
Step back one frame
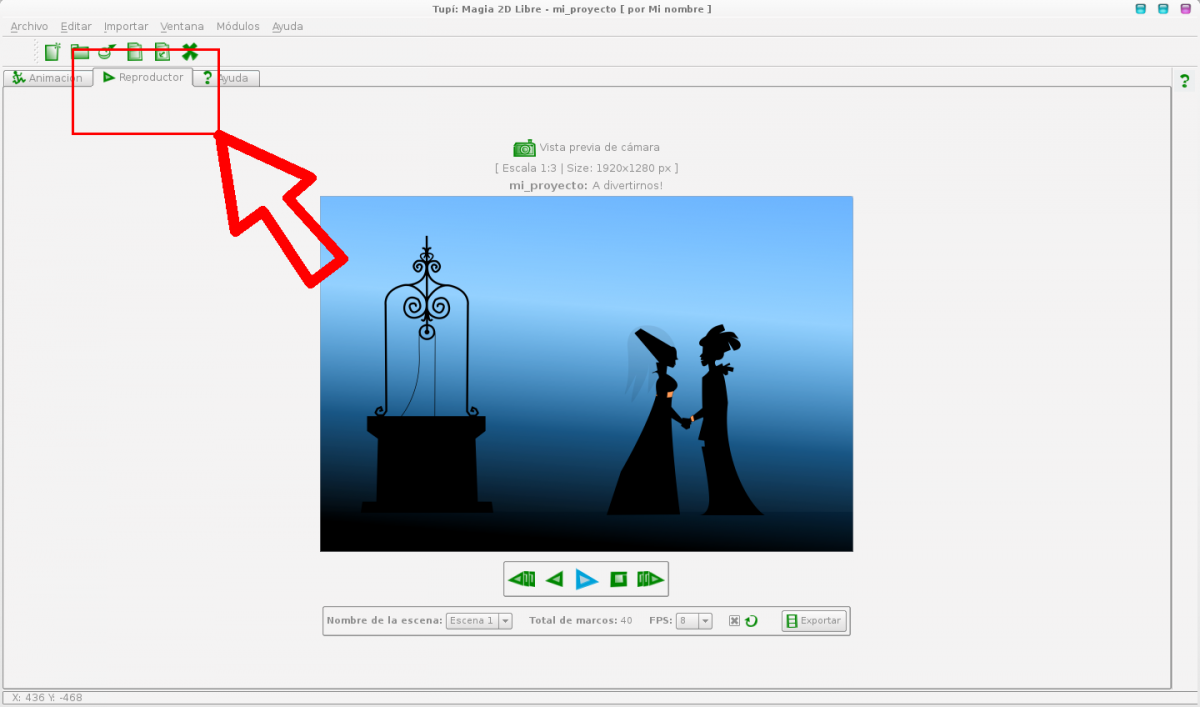521,579
